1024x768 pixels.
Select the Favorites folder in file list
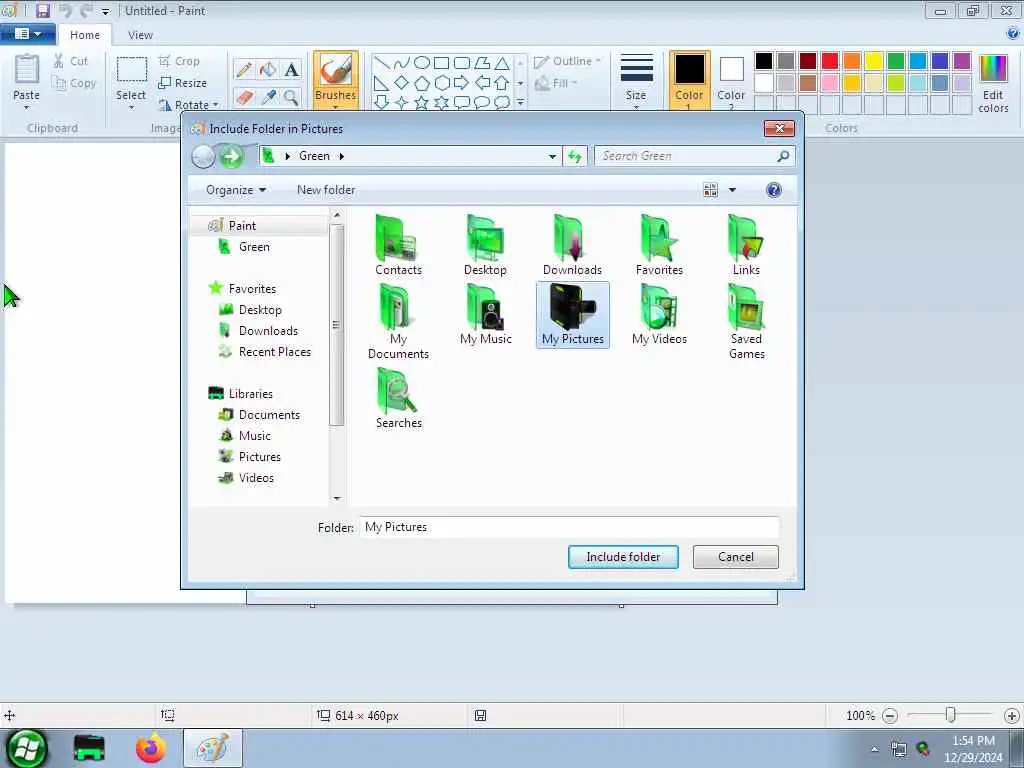pyautogui.click(x=659, y=246)
